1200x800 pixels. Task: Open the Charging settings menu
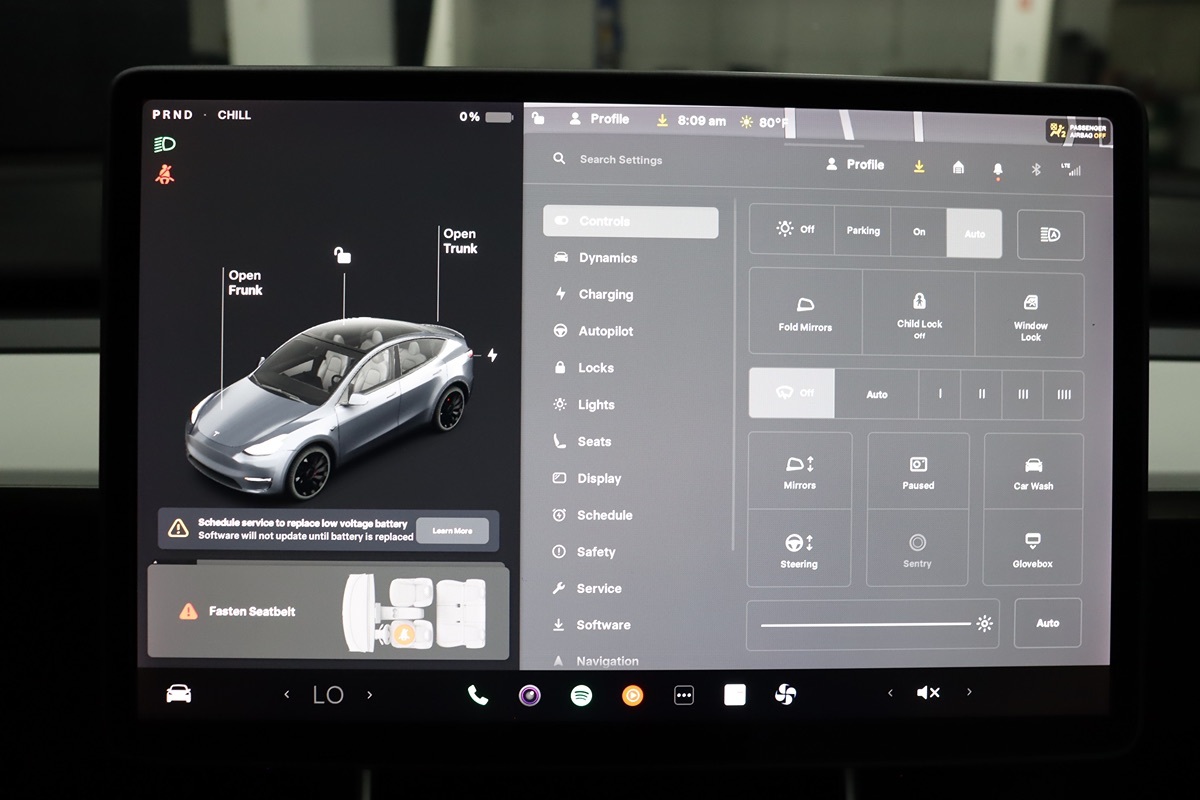(605, 295)
